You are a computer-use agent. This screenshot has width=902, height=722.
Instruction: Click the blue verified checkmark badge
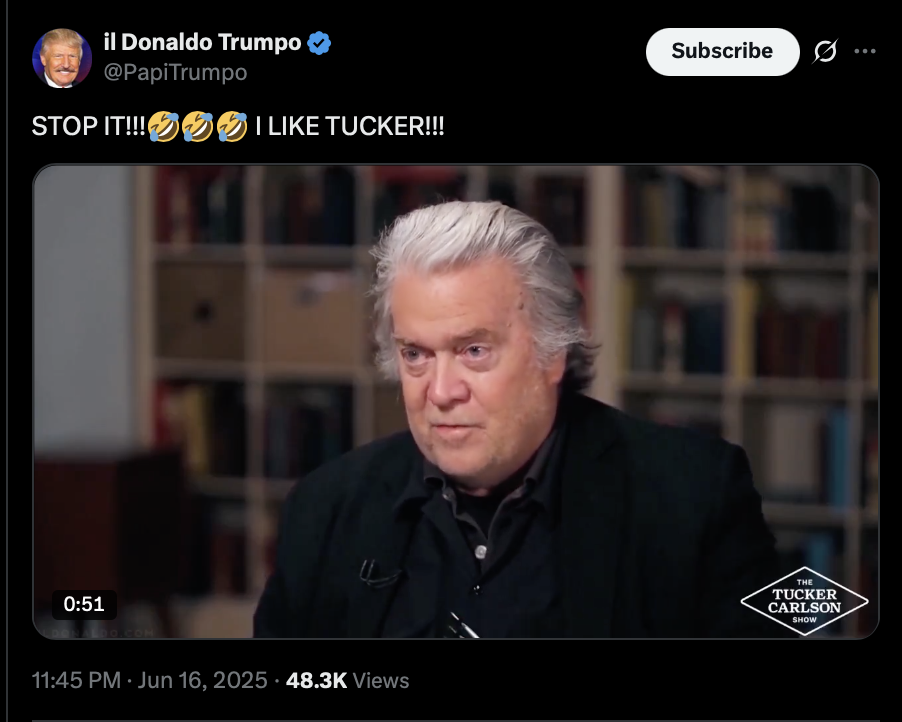[x=319, y=43]
